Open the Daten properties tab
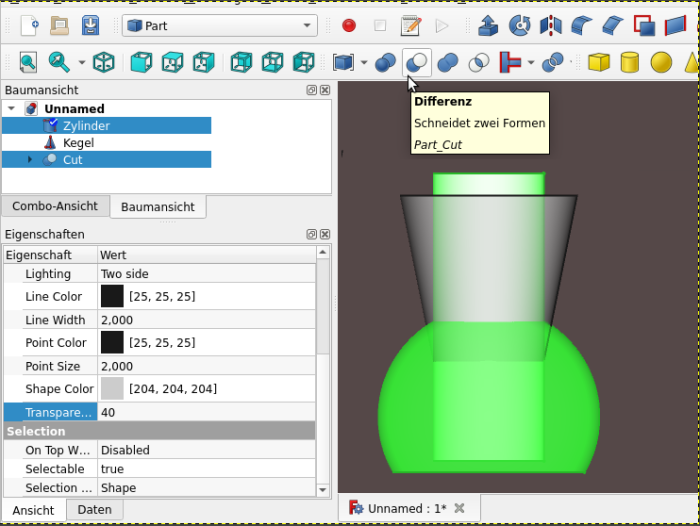700x526 pixels. pos(94,510)
